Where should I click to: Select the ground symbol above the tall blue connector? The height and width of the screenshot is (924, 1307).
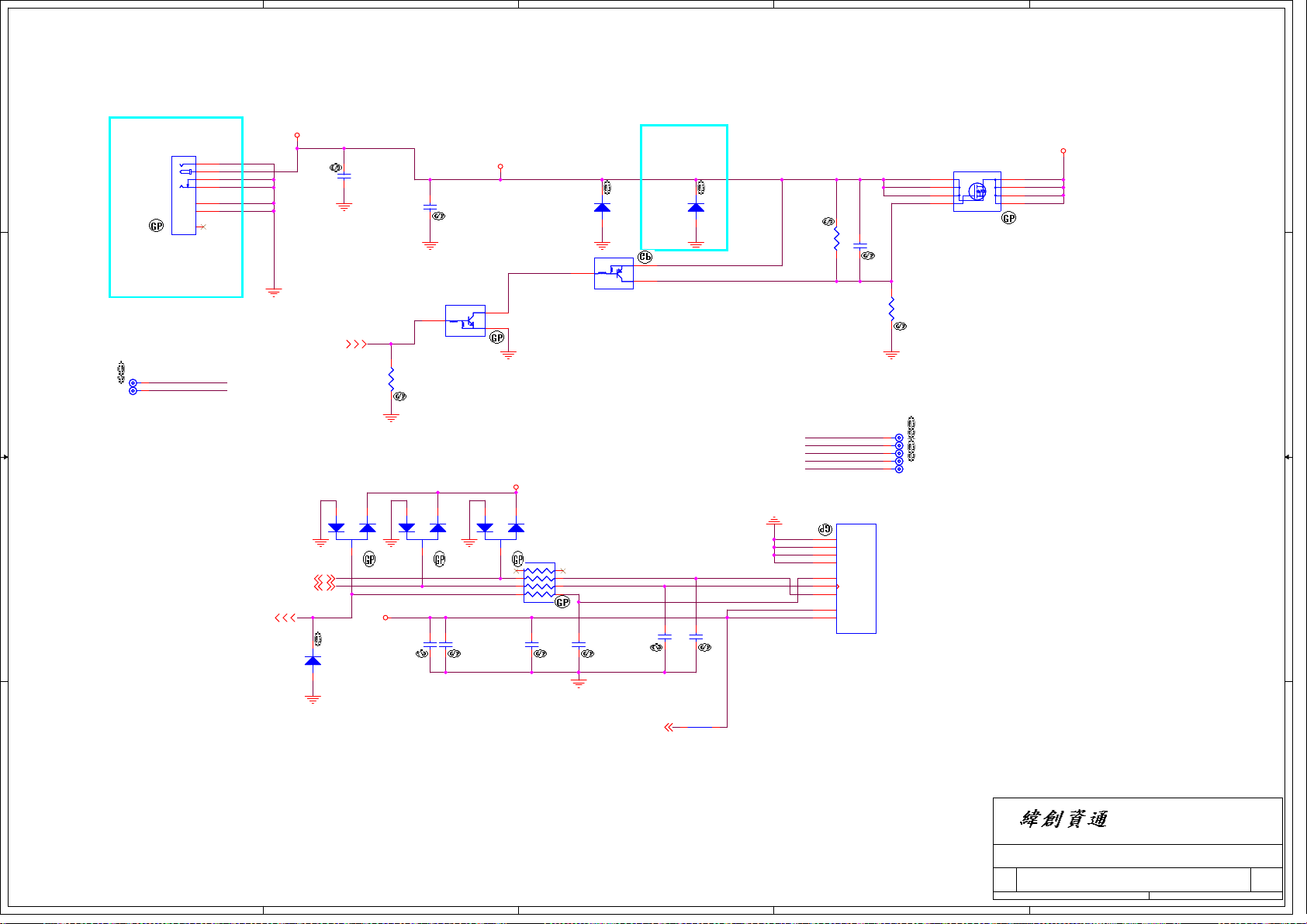click(x=774, y=520)
